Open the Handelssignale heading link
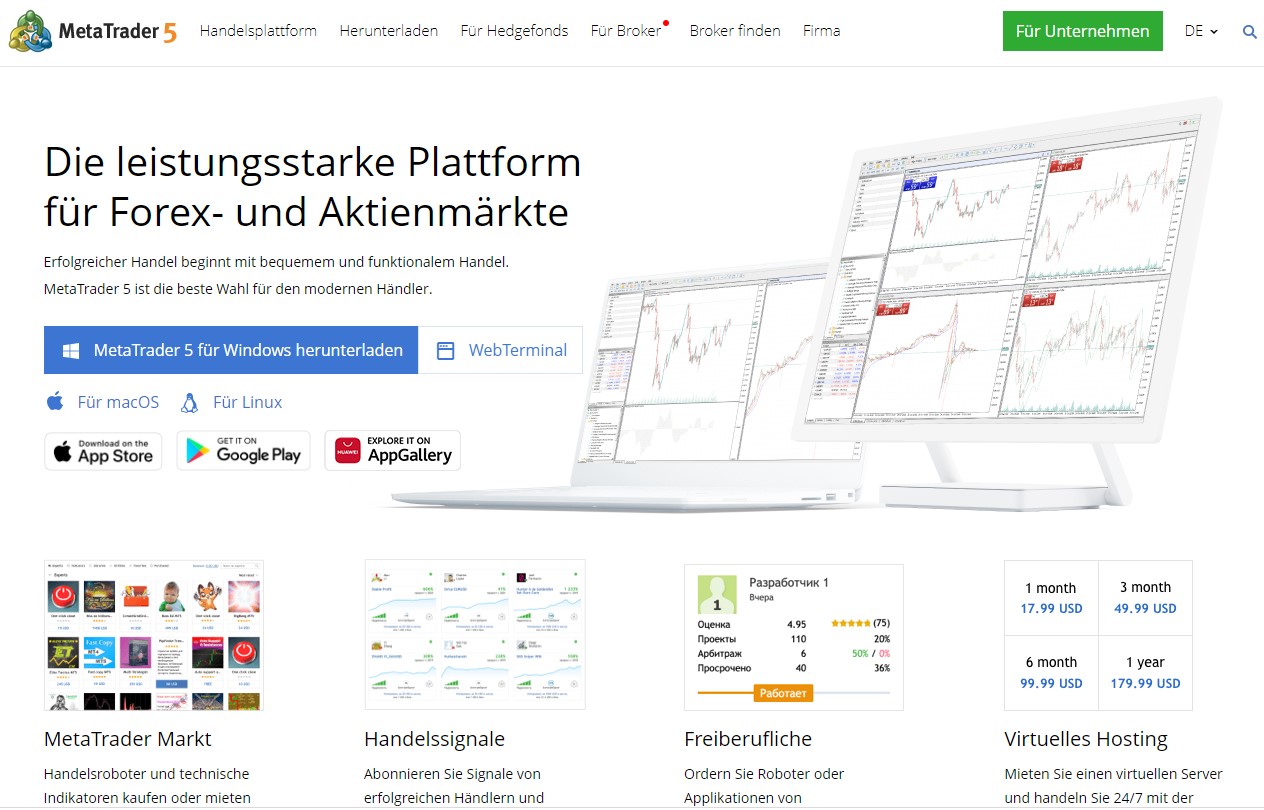 click(x=435, y=739)
